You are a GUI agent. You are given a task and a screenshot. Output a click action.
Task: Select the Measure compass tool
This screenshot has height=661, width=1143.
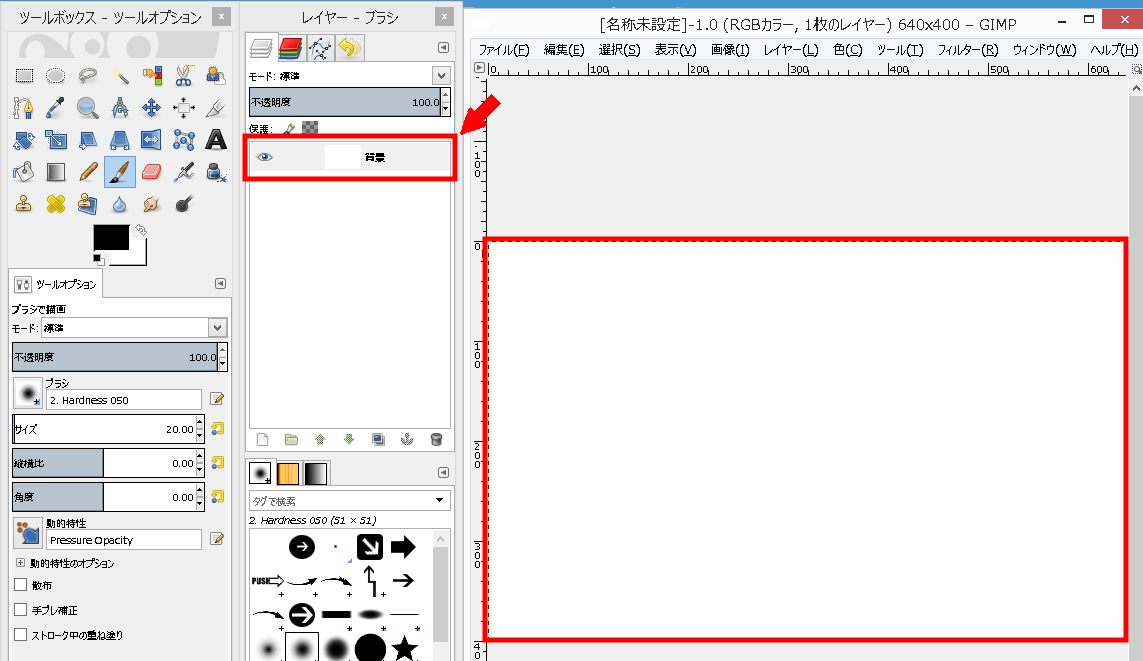tap(120, 108)
